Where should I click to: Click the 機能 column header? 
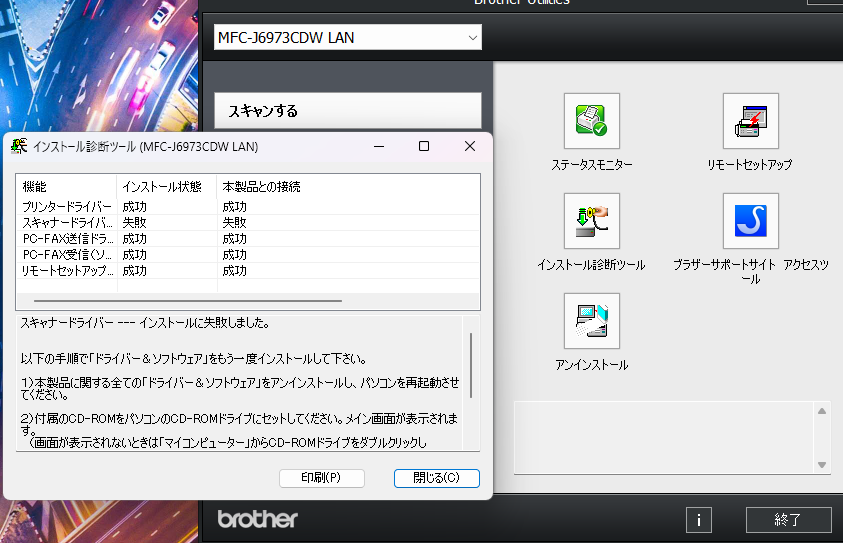(x=66, y=187)
